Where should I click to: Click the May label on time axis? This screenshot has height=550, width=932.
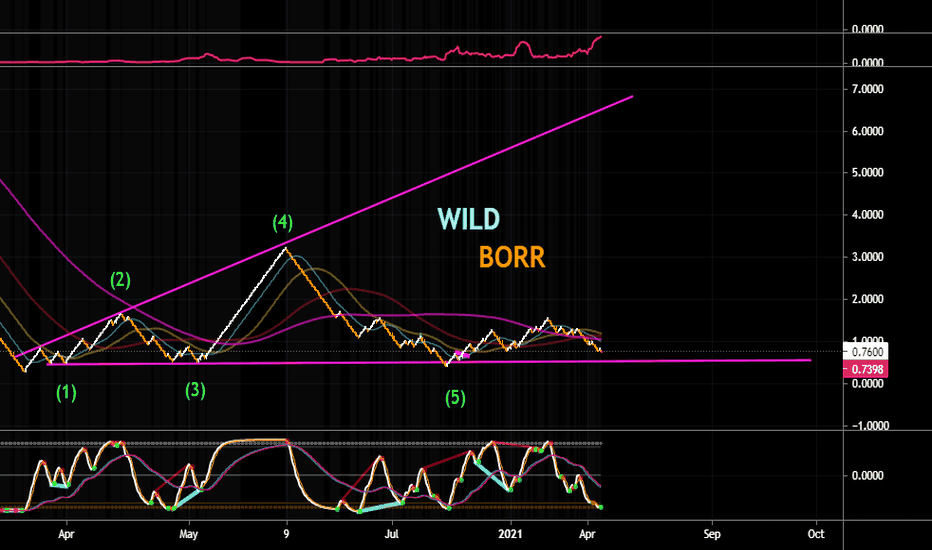[x=188, y=534]
